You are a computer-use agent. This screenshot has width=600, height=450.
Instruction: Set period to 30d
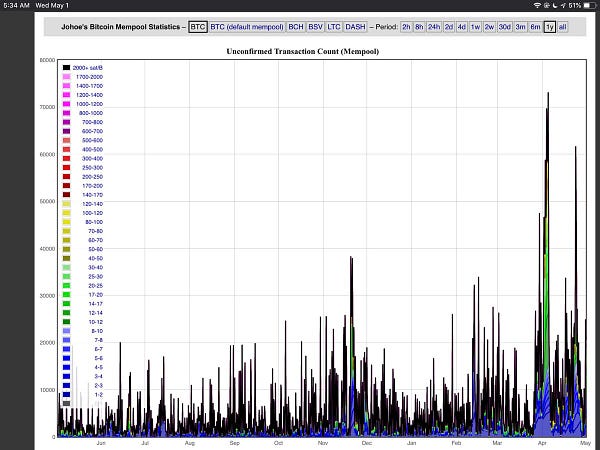coord(505,27)
